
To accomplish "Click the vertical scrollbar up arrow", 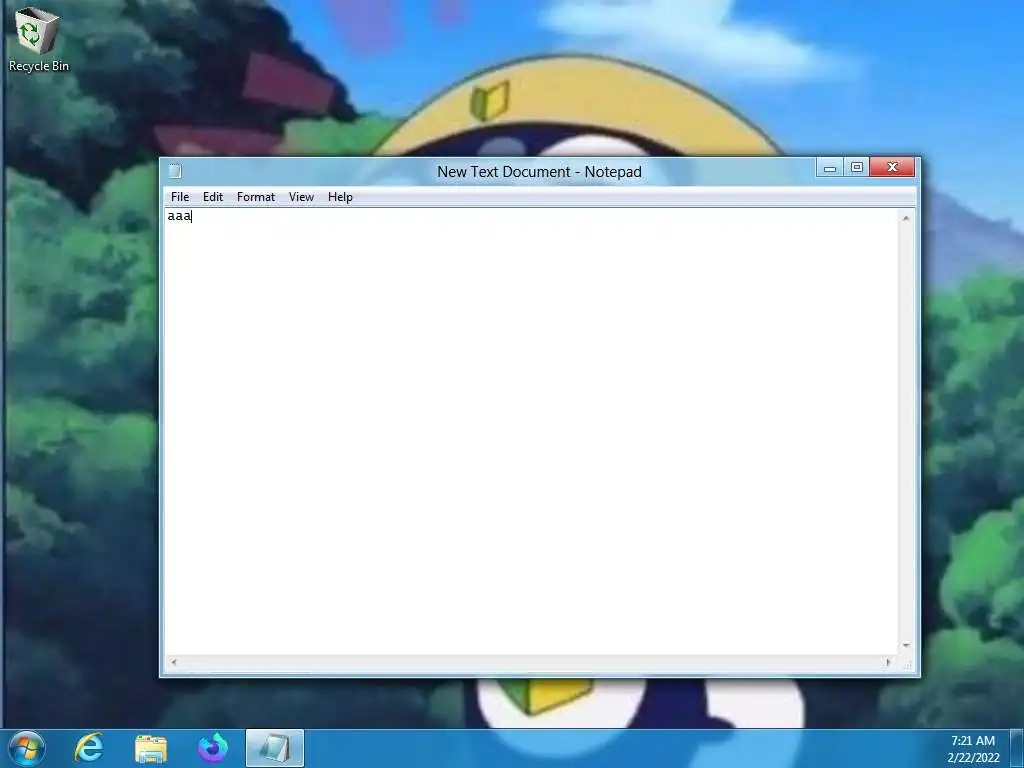I will 906,218.
